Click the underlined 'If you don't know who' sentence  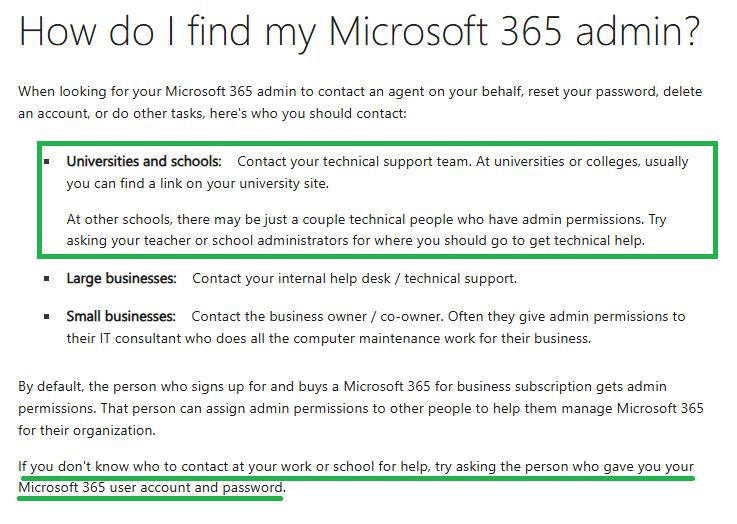point(356,477)
